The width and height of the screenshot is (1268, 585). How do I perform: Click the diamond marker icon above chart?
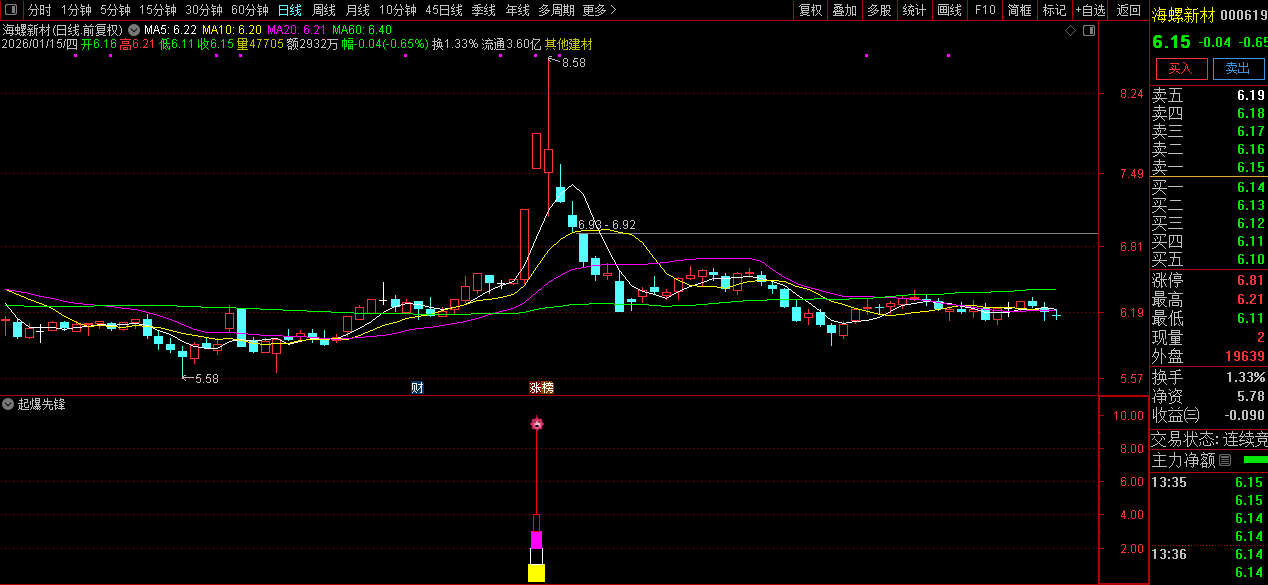1071,31
